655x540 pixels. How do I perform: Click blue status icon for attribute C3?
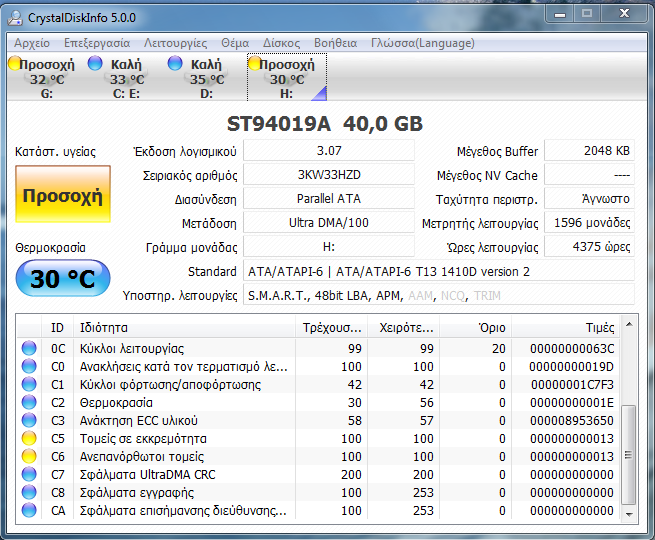[x=29, y=420]
